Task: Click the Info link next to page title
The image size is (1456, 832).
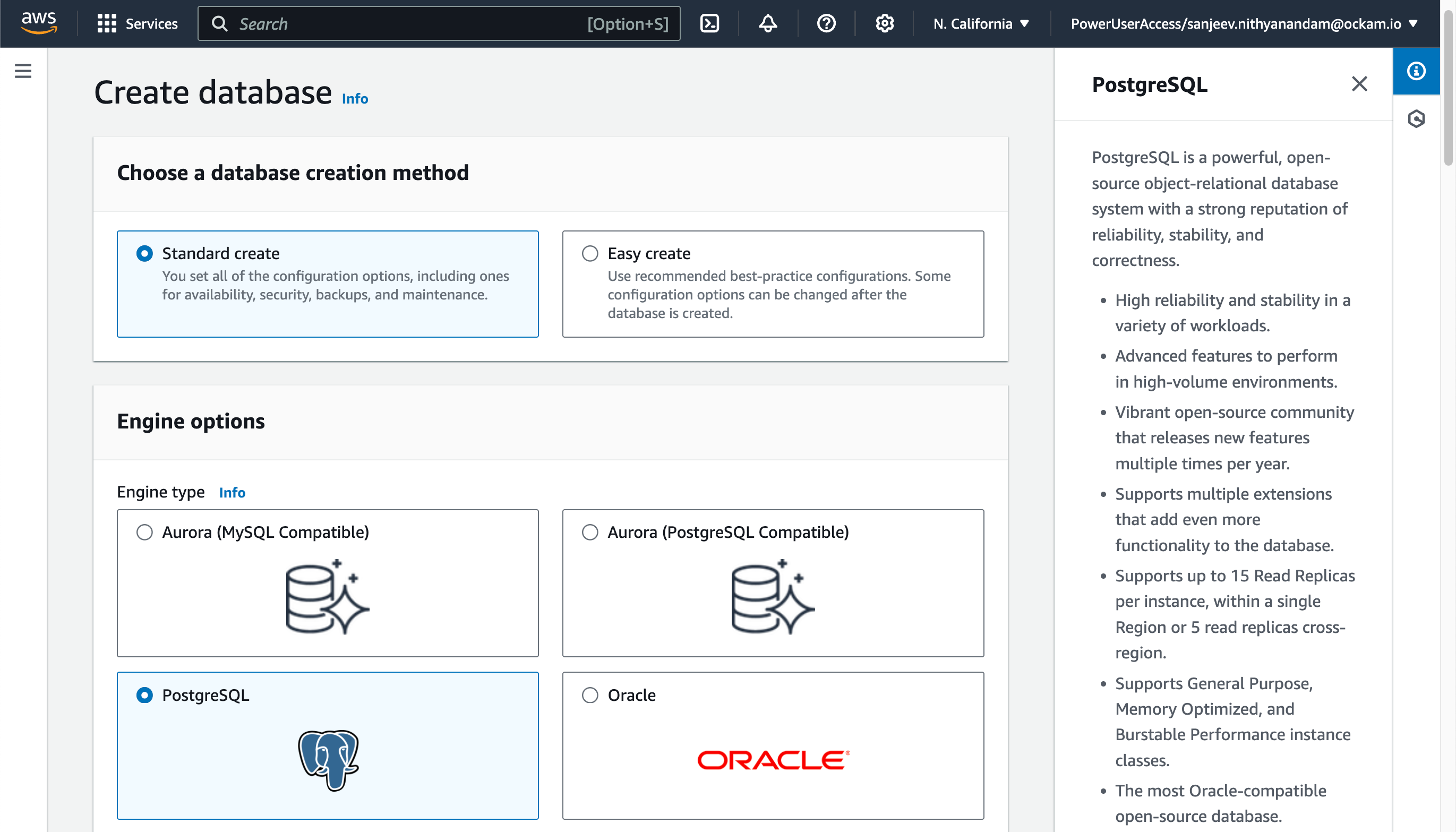Action: click(355, 97)
